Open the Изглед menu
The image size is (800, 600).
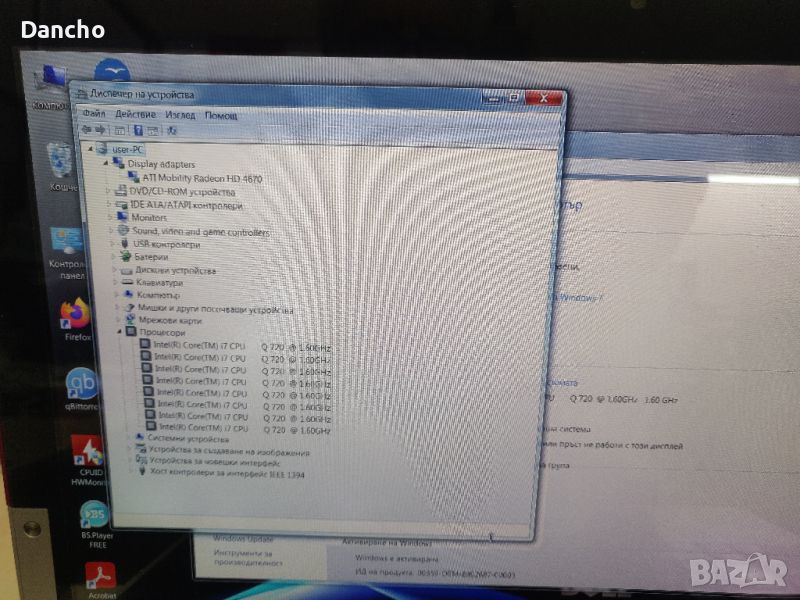pos(180,115)
